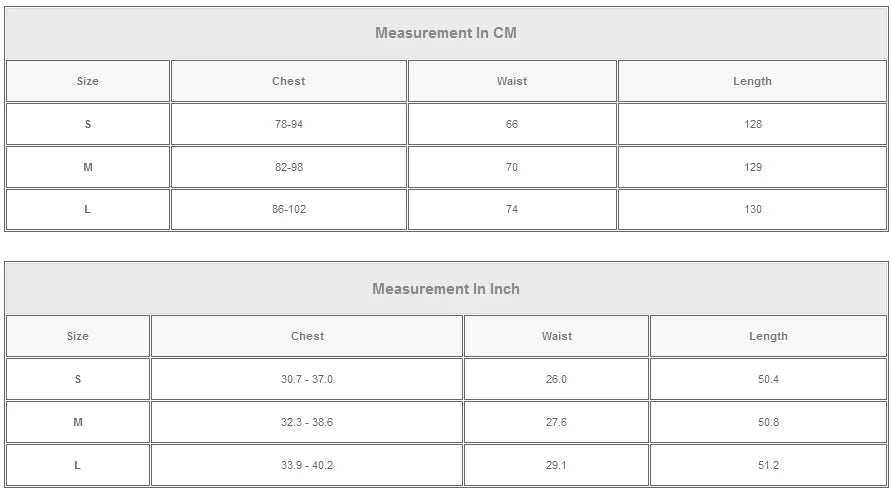Click the length value 128
The height and width of the screenshot is (492, 891).
coord(752,124)
